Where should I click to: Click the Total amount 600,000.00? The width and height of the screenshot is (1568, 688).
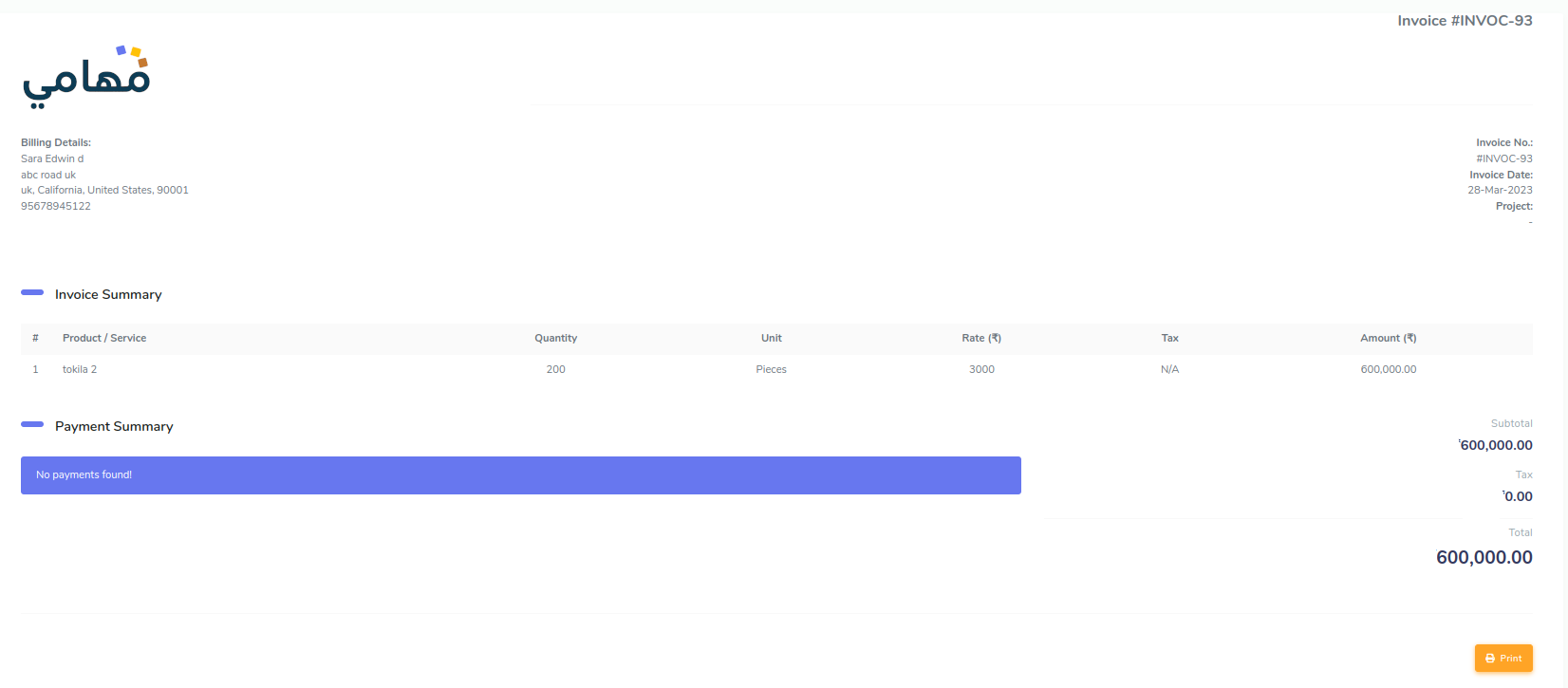tap(1484, 557)
